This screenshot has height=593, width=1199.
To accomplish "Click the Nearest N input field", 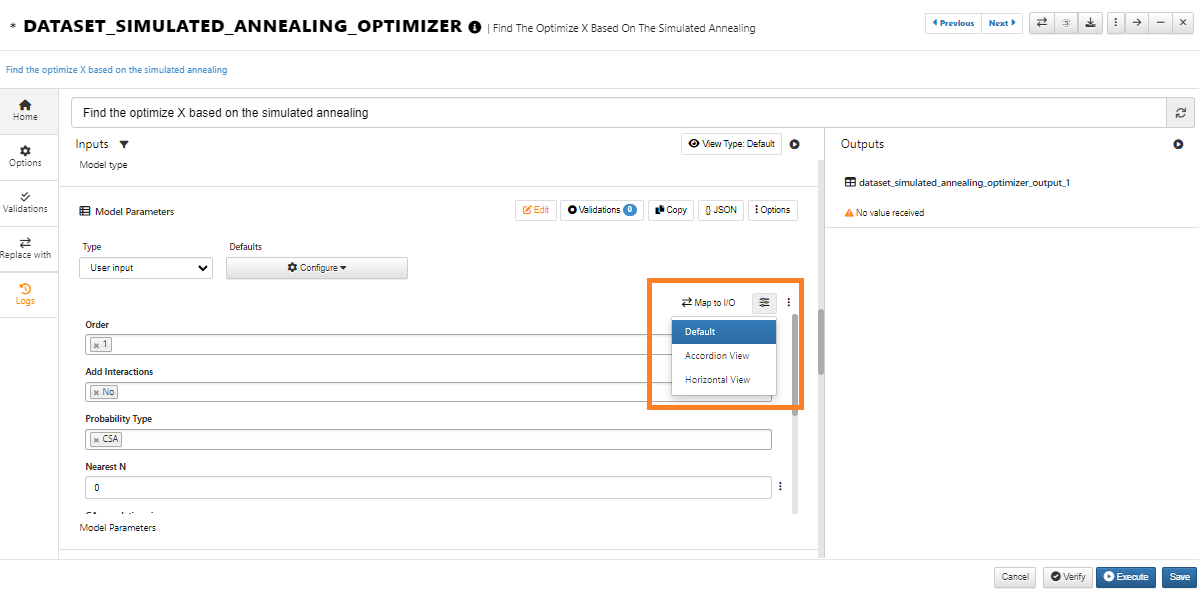I will (428, 487).
